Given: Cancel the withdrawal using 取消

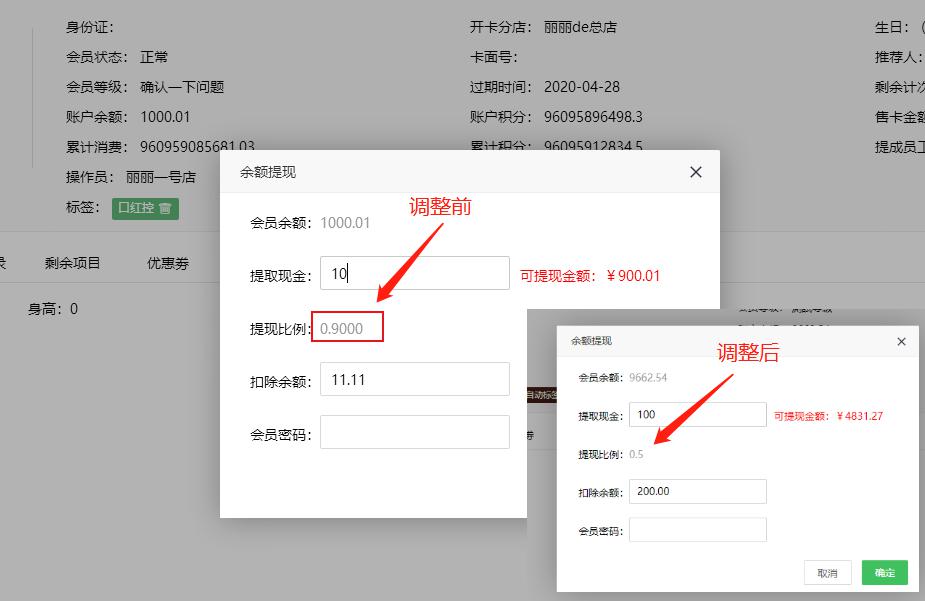Looking at the screenshot, I should (827, 572).
